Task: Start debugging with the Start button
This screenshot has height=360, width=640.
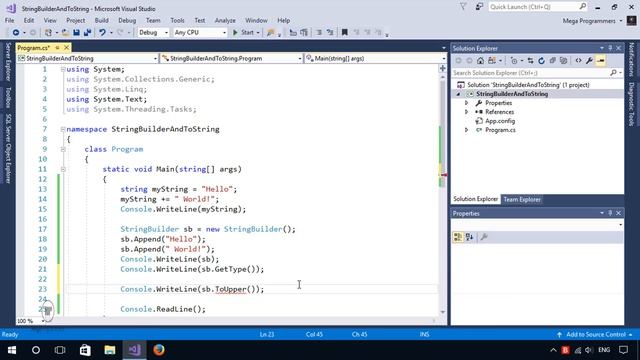Action: point(243,32)
